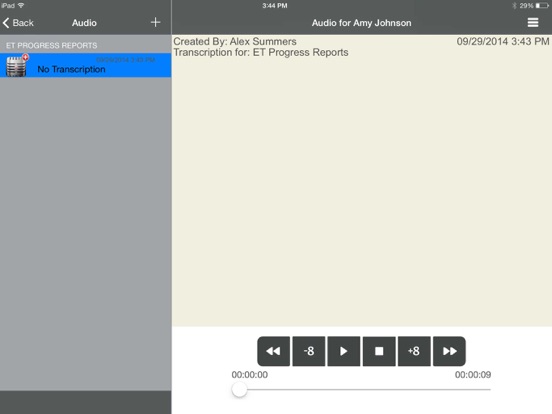The height and width of the screenshot is (414, 552).
Task: Select the No Transcription audio entry
Action: coord(86,65)
